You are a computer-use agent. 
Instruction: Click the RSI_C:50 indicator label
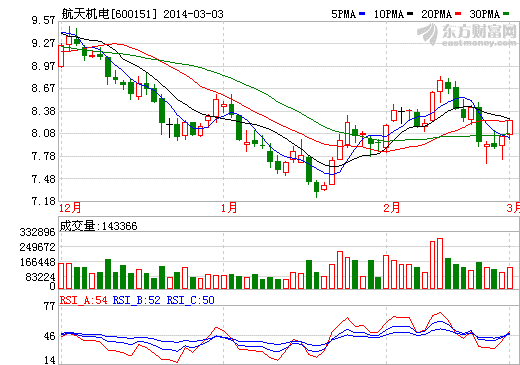point(191,300)
